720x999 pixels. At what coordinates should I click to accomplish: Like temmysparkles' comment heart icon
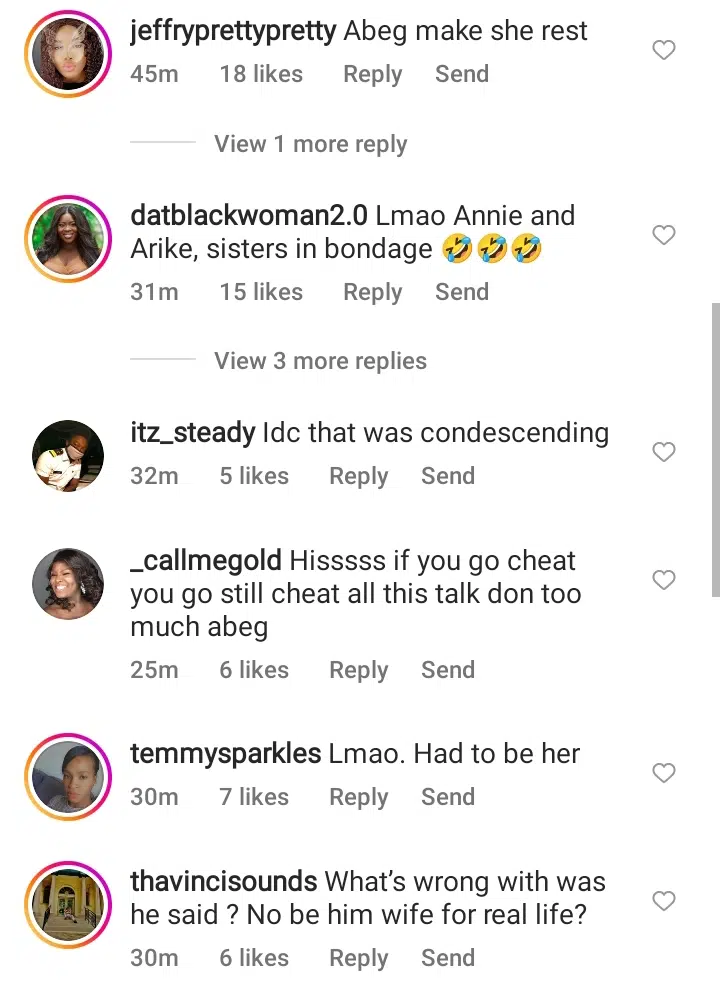(664, 773)
